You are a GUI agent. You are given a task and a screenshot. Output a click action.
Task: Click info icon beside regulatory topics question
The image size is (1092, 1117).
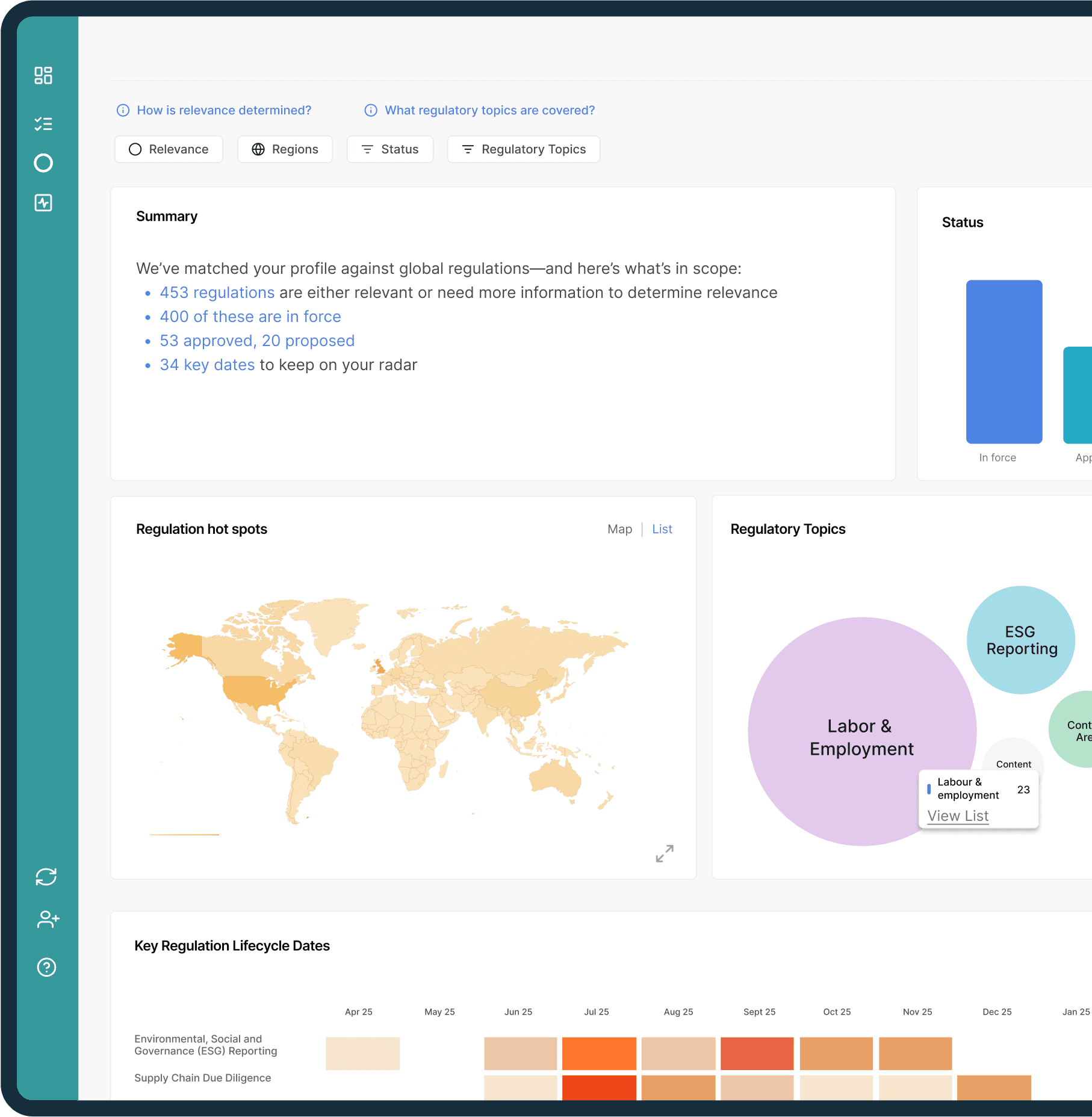coord(371,110)
